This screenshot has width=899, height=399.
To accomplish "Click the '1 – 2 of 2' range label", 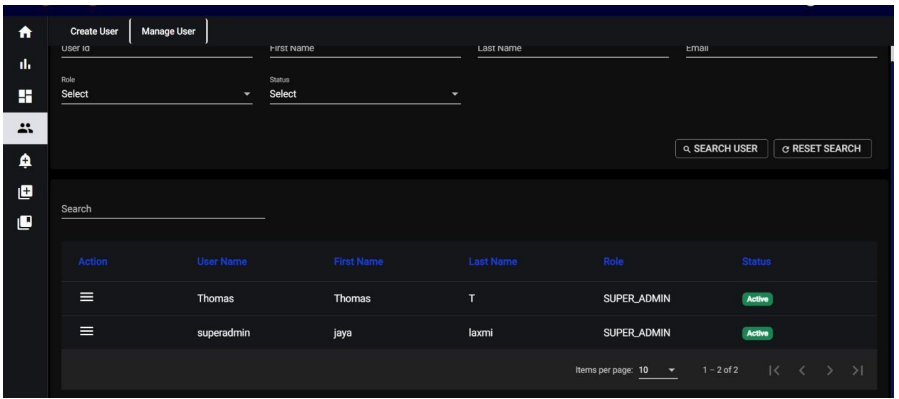I will tap(720, 370).
